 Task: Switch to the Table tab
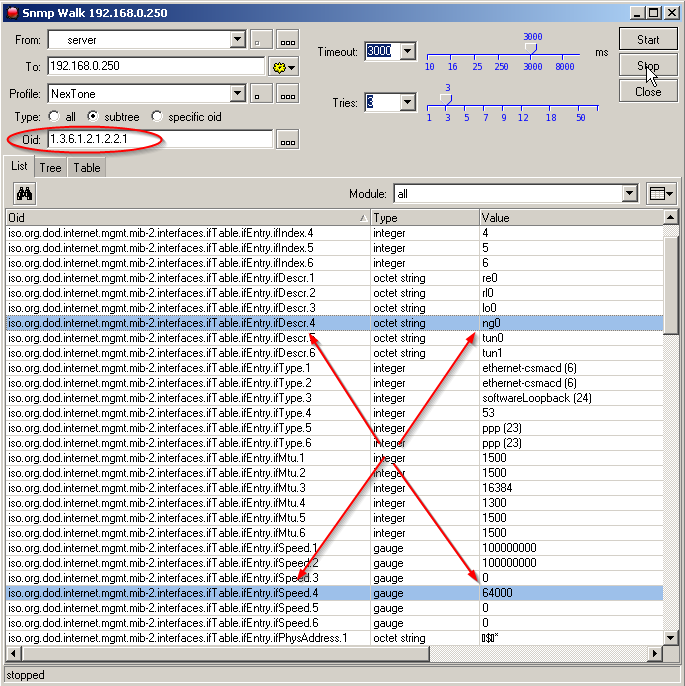click(x=87, y=168)
